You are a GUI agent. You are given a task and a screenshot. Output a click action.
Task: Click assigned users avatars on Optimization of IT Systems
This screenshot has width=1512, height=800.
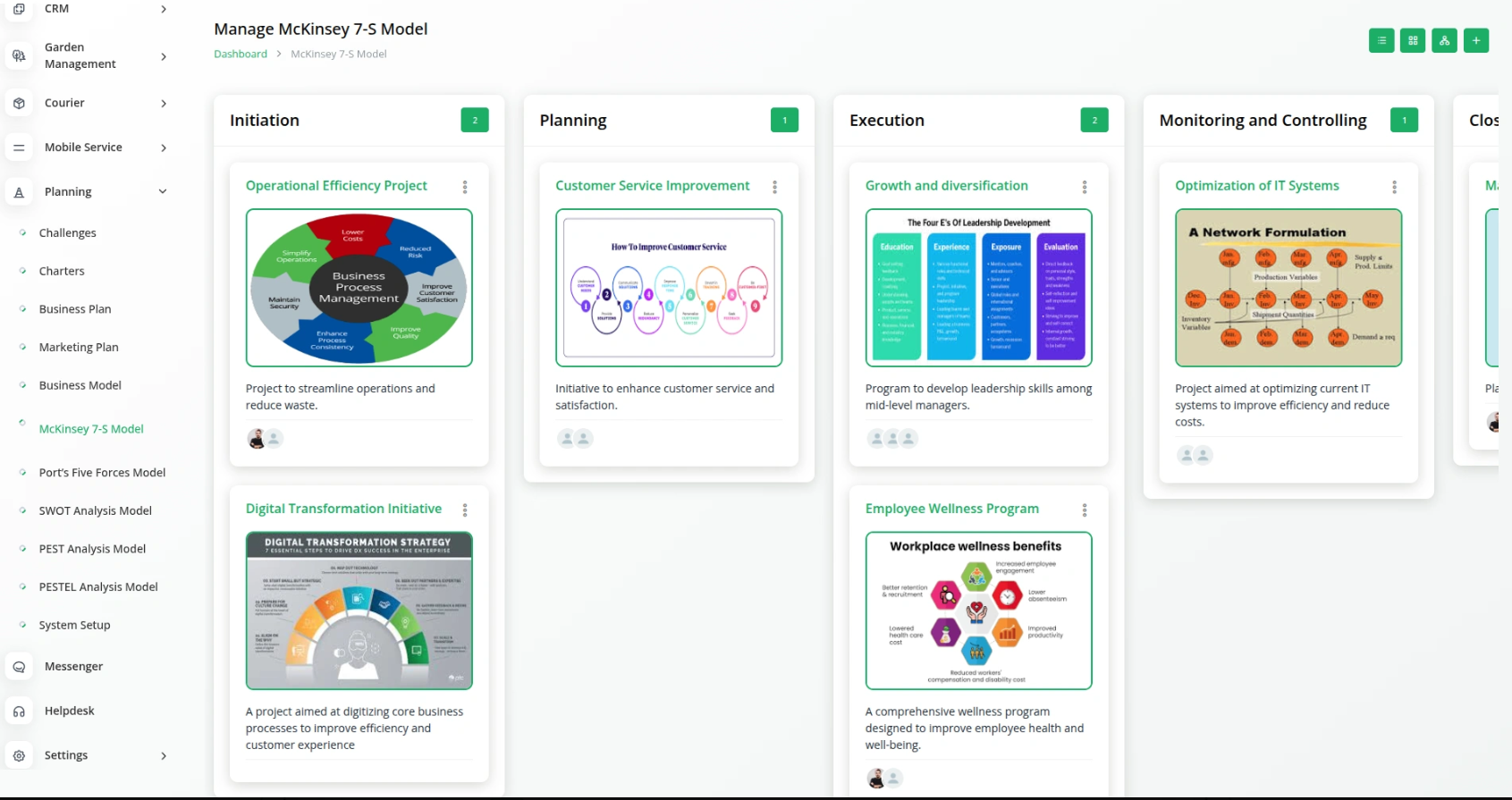pos(1195,455)
